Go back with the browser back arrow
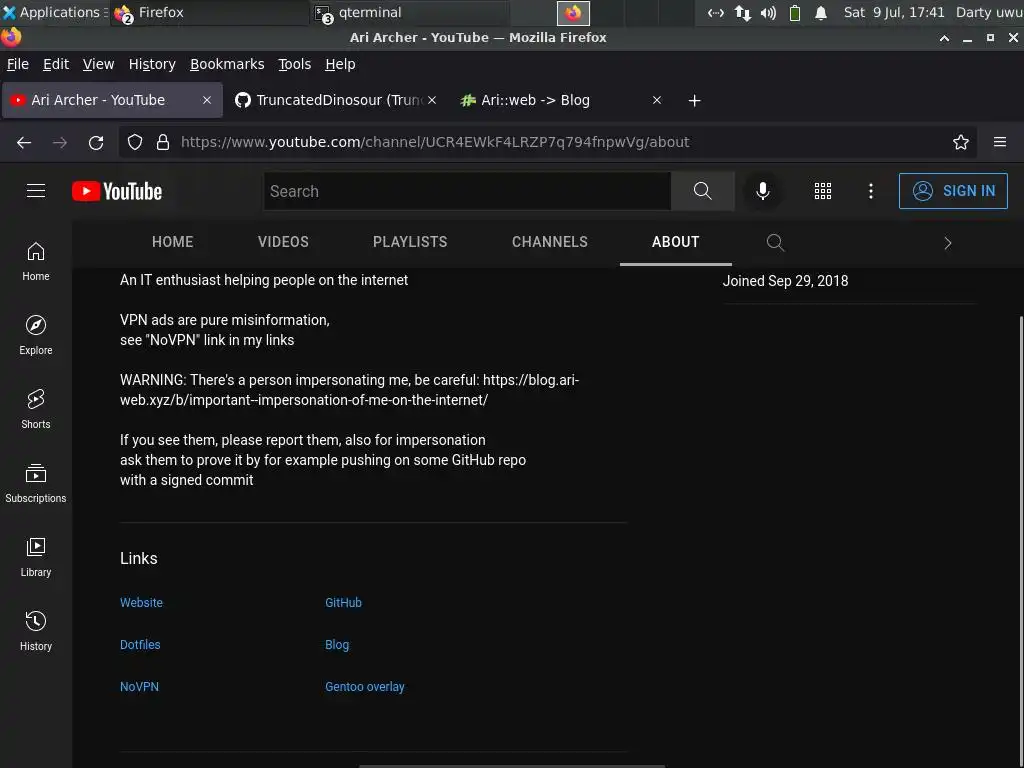The width and height of the screenshot is (1024, 768). click(x=24, y=142)
